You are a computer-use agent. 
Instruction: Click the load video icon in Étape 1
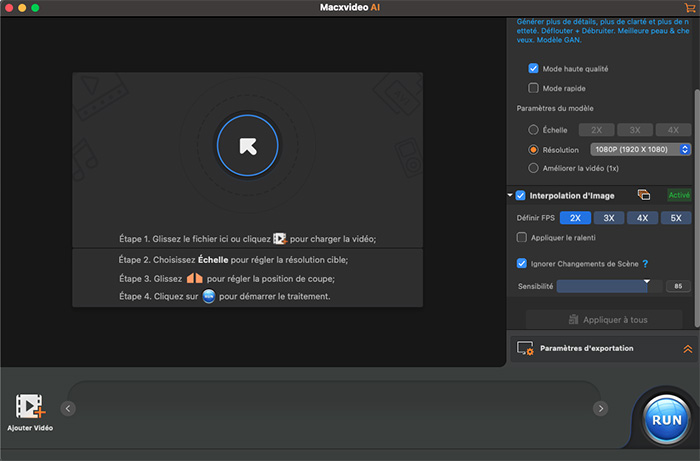click(x=280, y=239)
